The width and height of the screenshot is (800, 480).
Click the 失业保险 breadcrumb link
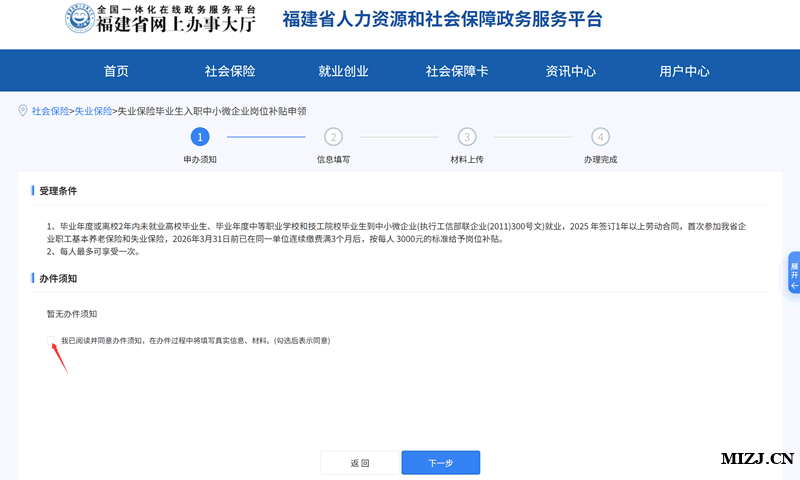[93, 111]
